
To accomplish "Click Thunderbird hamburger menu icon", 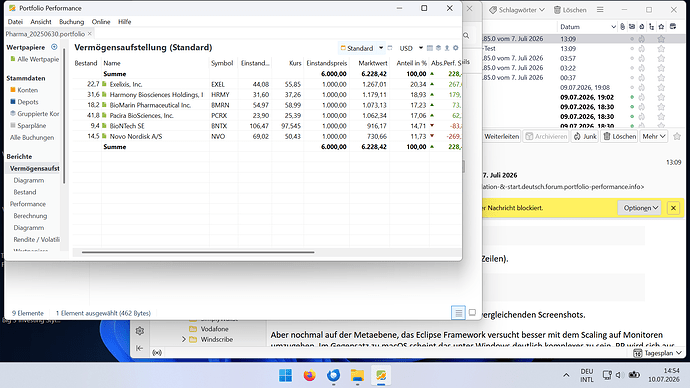I will pyautogui.click(x=600, y=10).
